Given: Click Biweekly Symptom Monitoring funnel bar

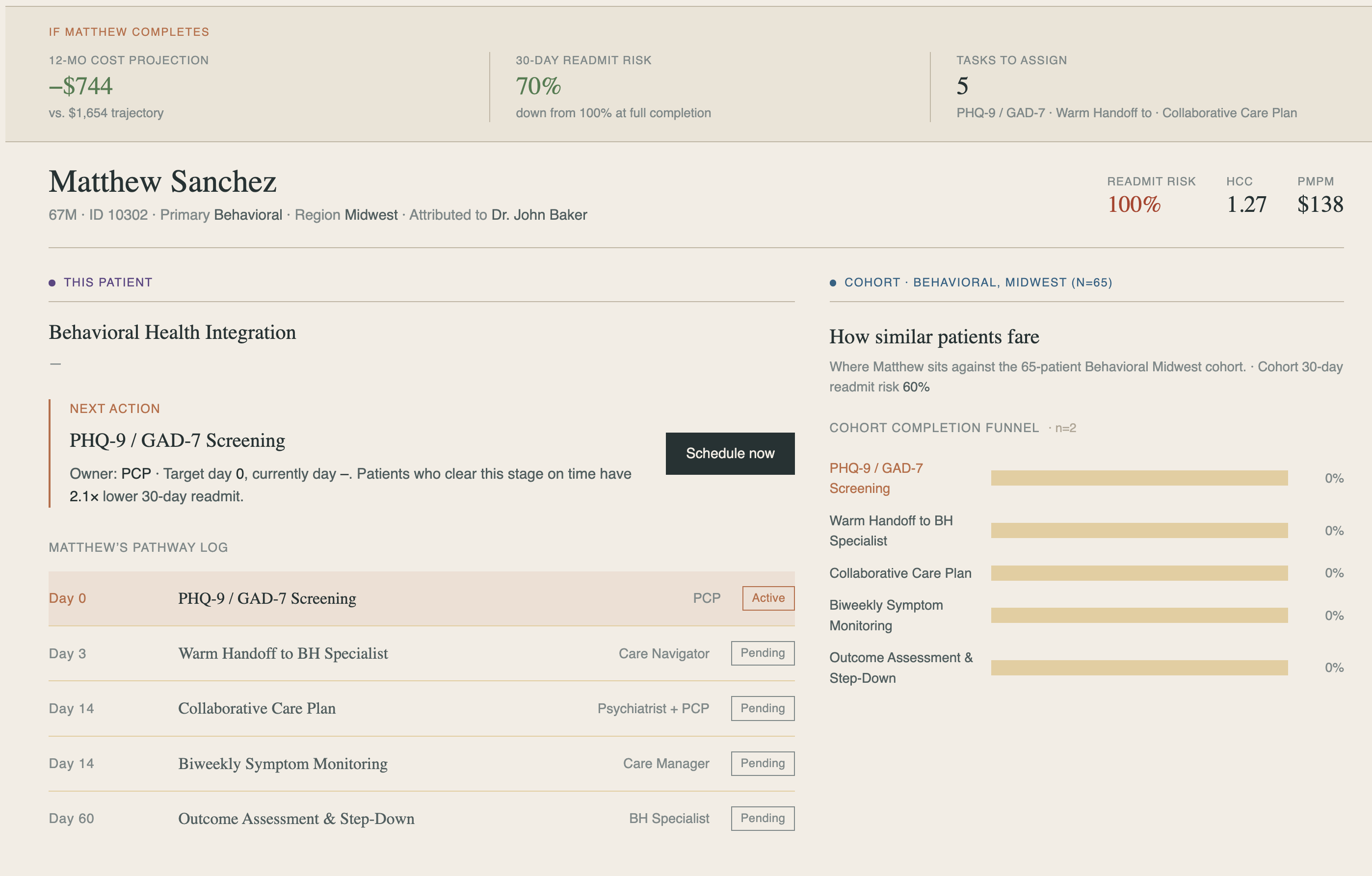Looking at the screenshot, I should pyautogui.click(x=1139, y=615).
